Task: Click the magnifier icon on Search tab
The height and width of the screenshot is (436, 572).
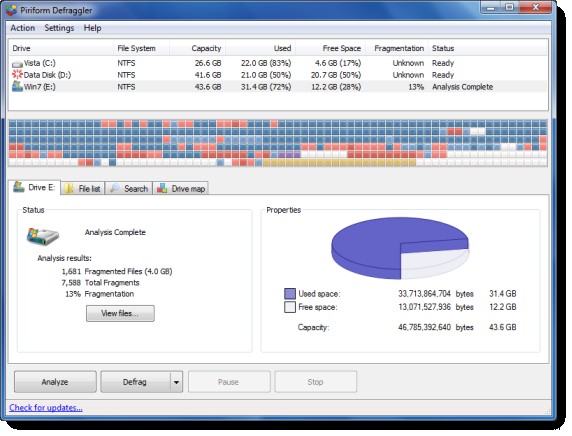Action: pos(115,189)
